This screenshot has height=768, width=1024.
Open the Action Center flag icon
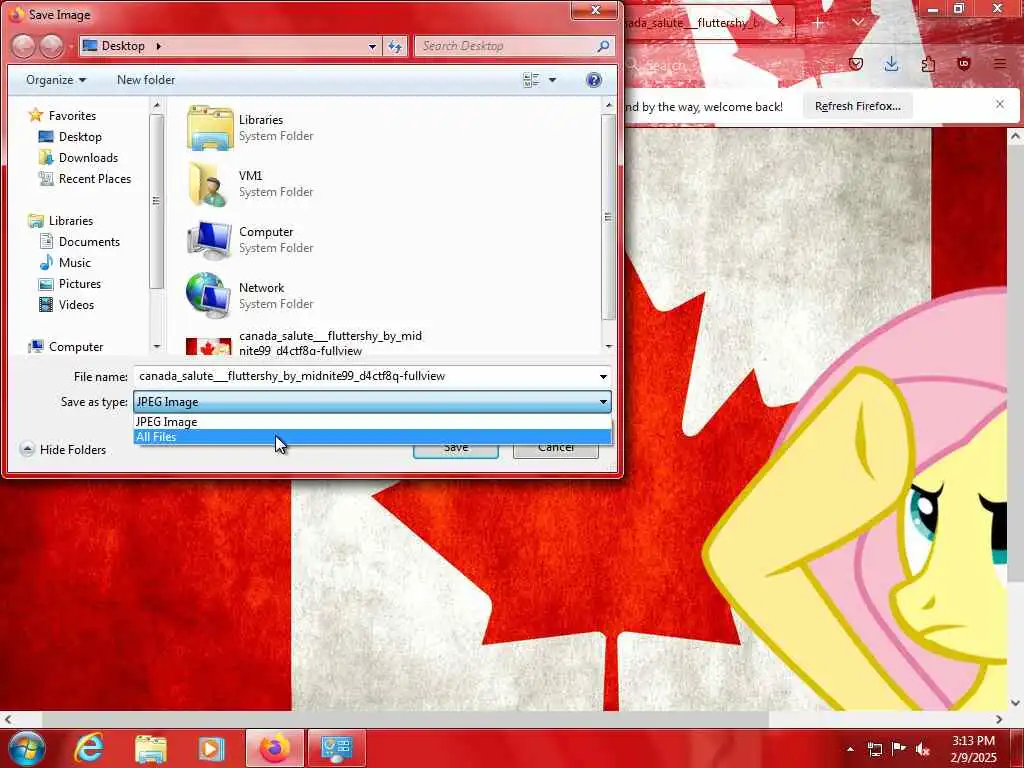tap(899, 749)
